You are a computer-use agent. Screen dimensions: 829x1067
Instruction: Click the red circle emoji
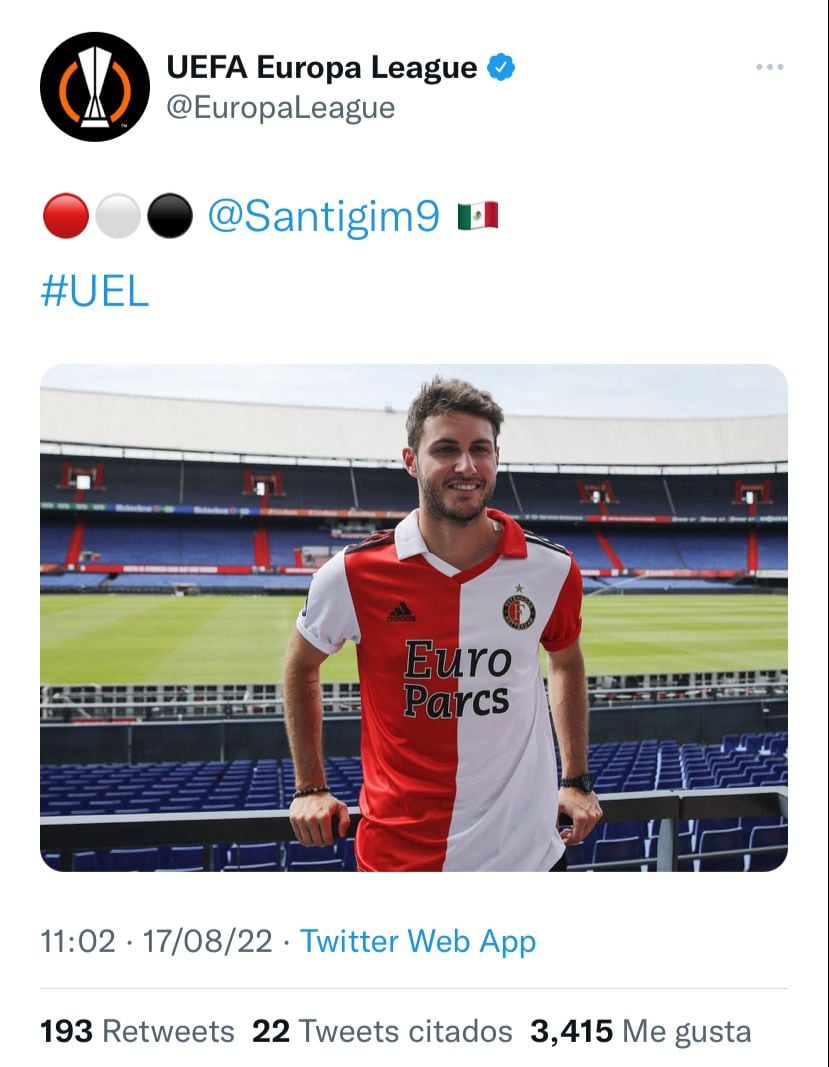[x=66, y=216]
